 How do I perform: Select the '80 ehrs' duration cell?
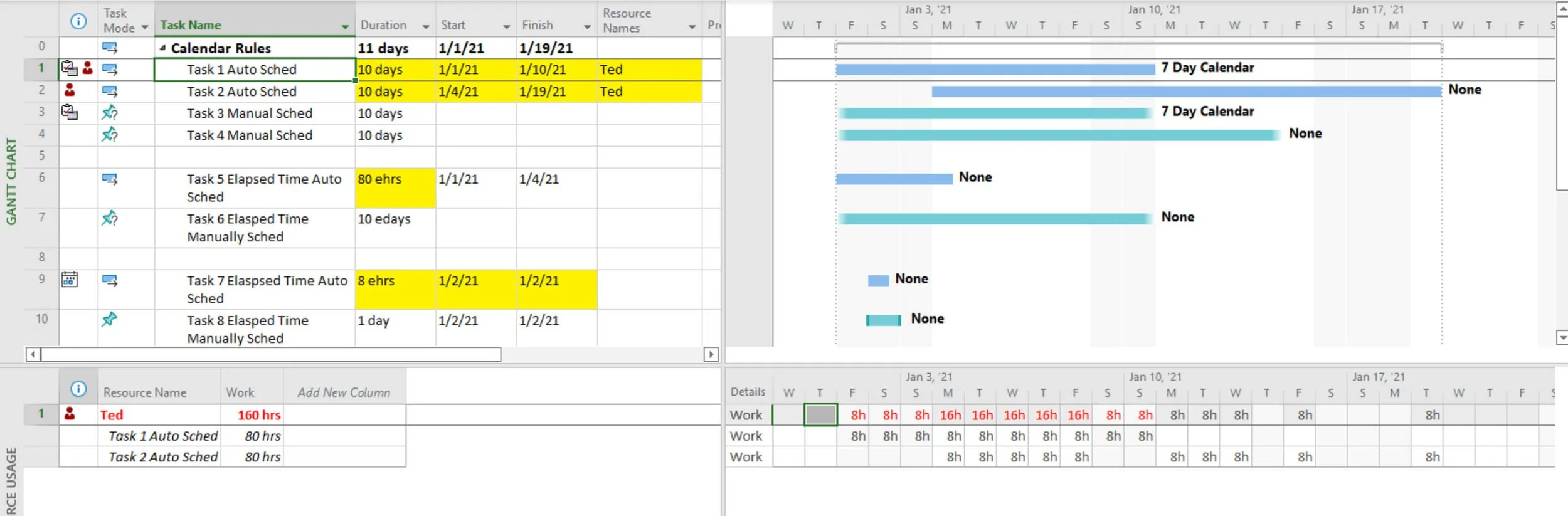(395, 188)
